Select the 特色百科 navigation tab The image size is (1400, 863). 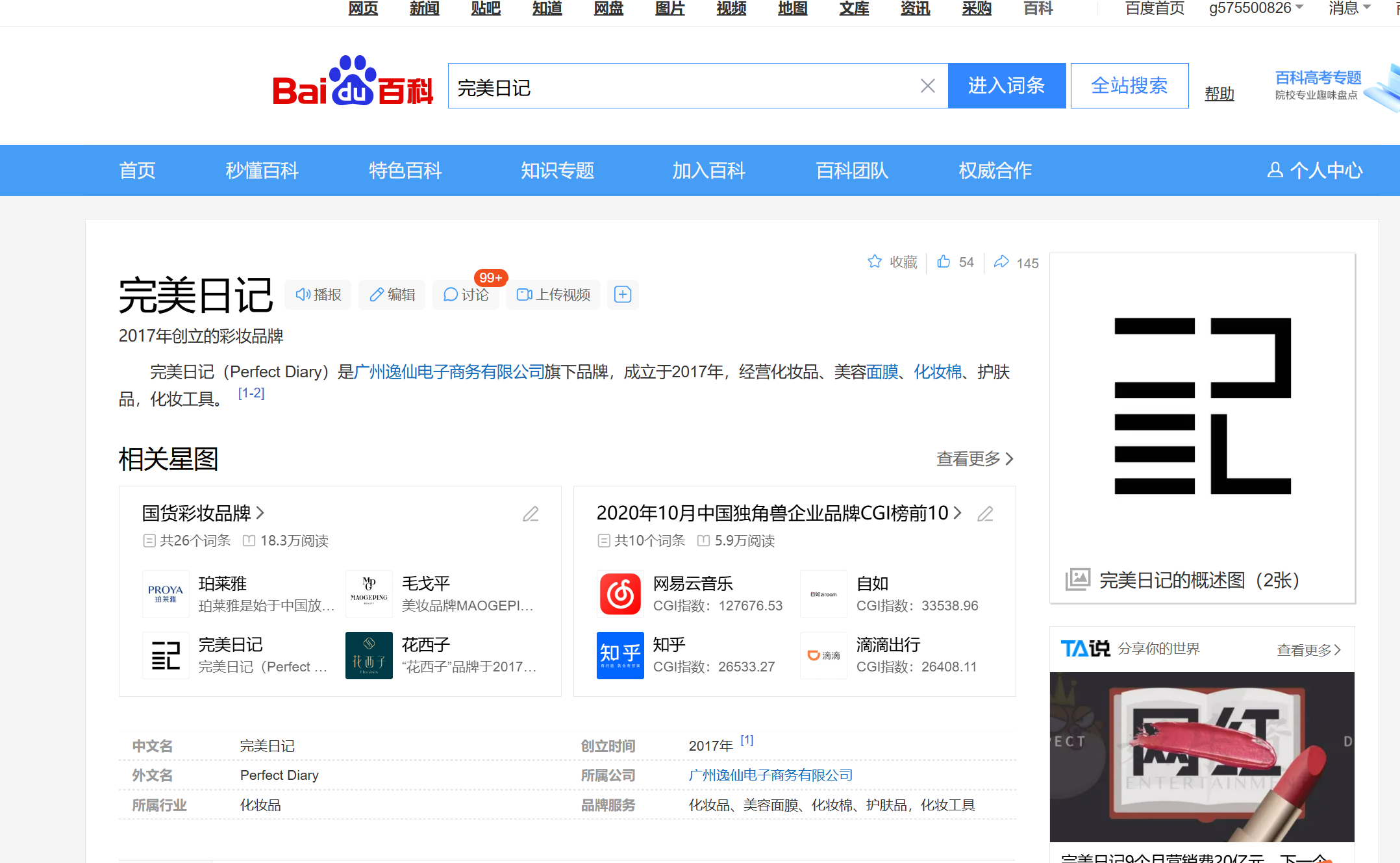[405, 170]
